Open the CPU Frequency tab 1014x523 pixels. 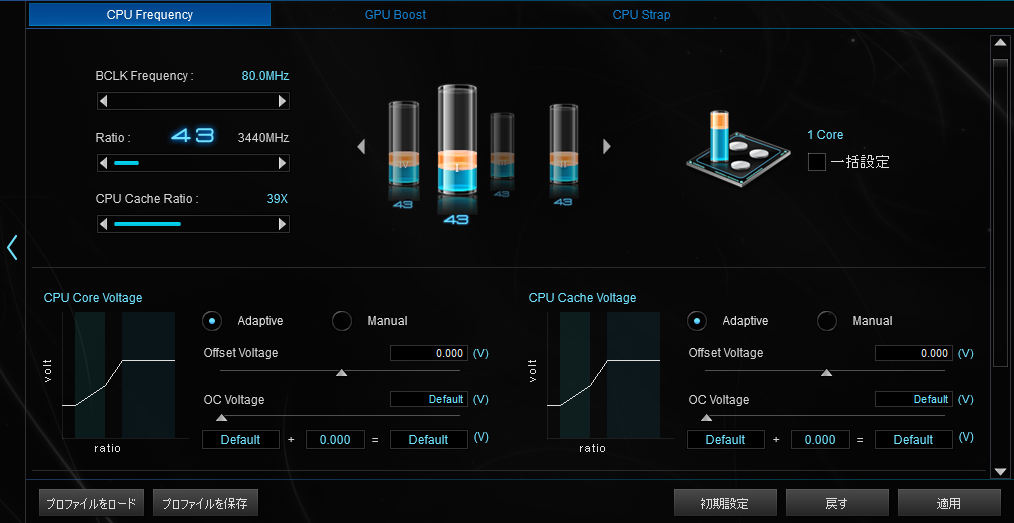click(149, 14)
